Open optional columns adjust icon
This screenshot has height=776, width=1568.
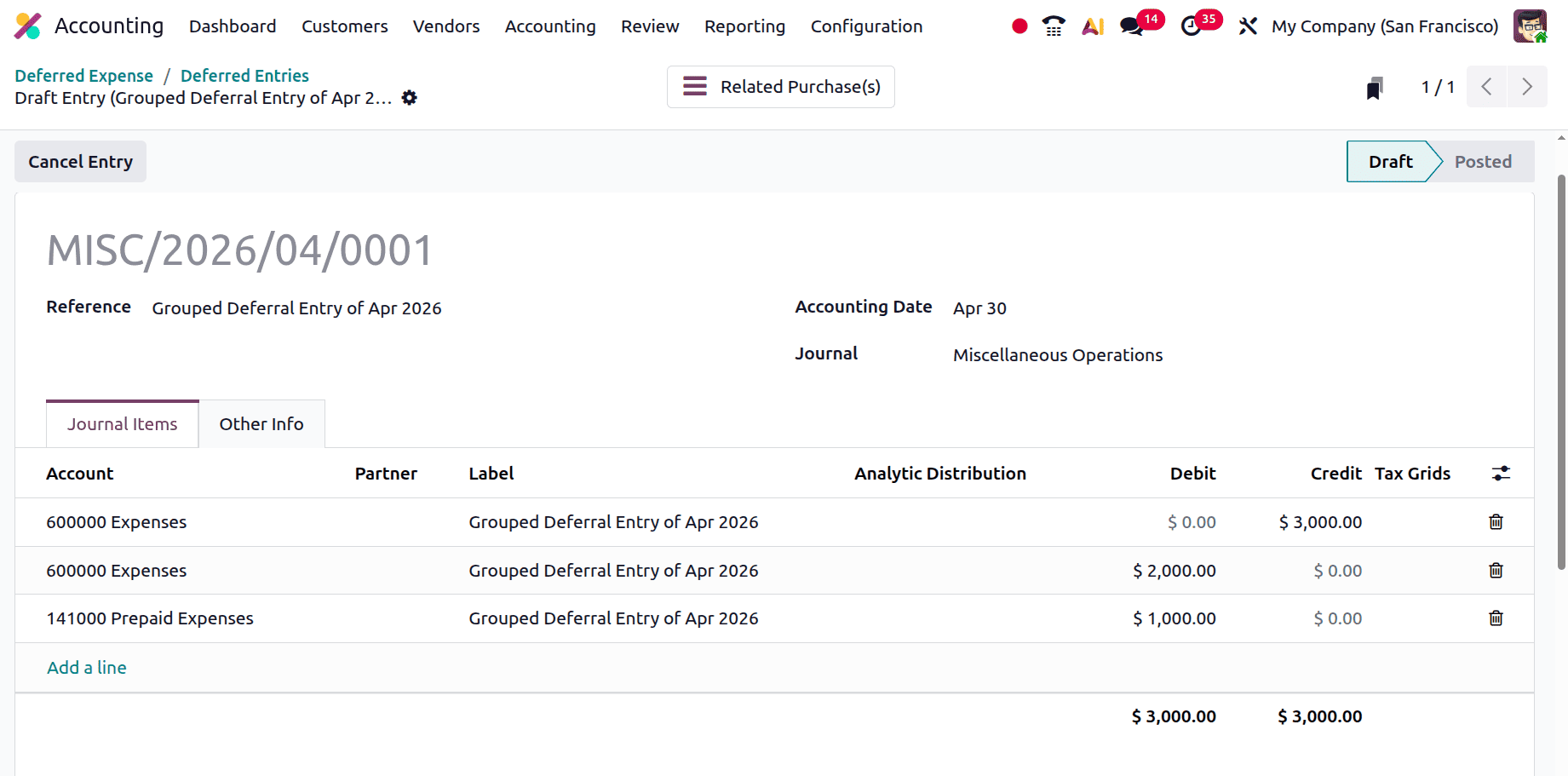coord(1501,474)
